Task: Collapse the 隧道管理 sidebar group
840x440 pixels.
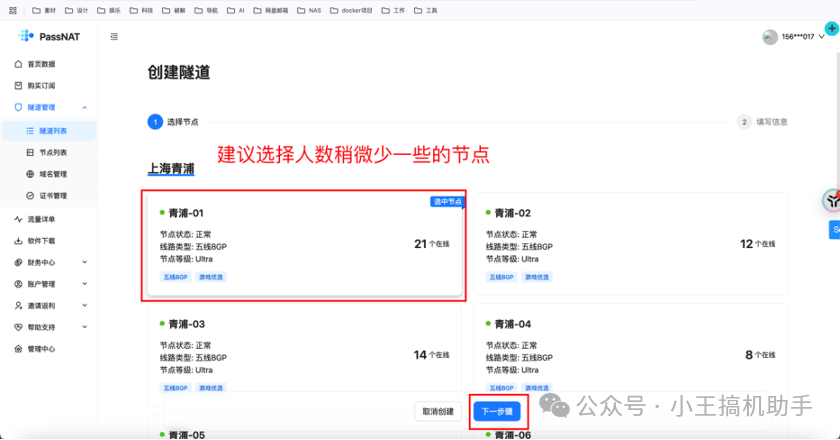Action: pos(85,107)
